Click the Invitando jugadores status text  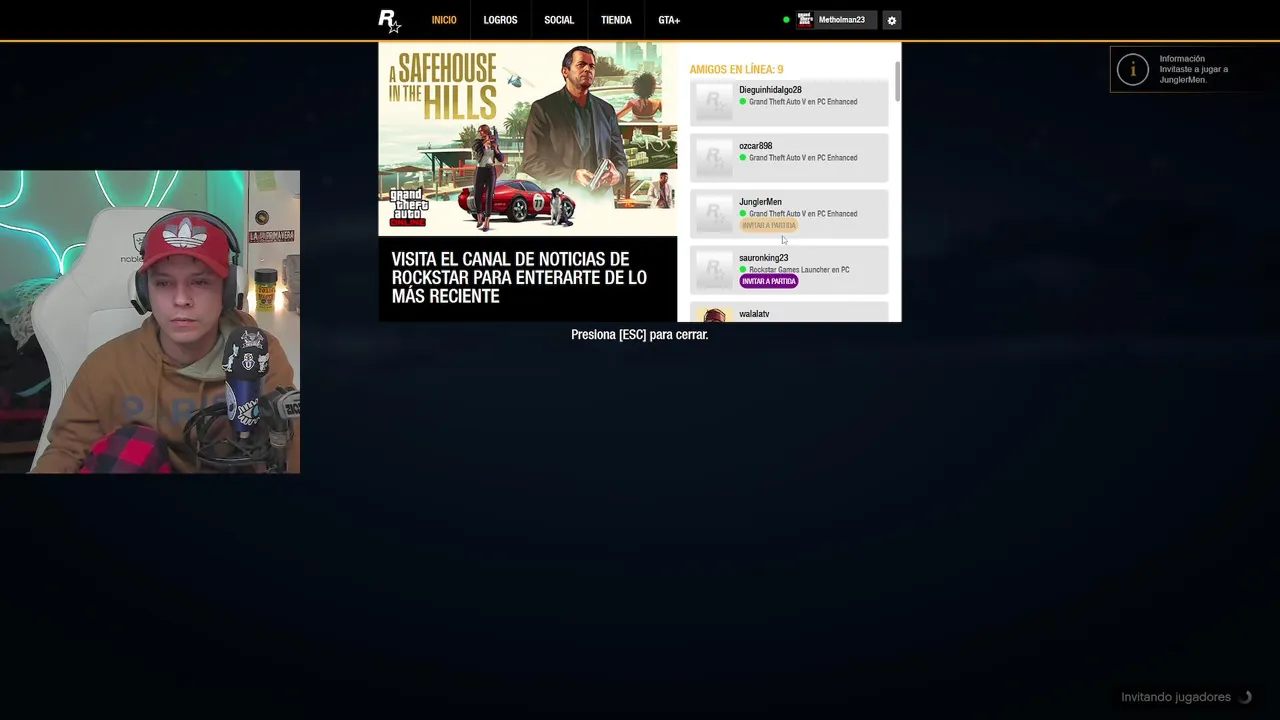point(1176,697)
